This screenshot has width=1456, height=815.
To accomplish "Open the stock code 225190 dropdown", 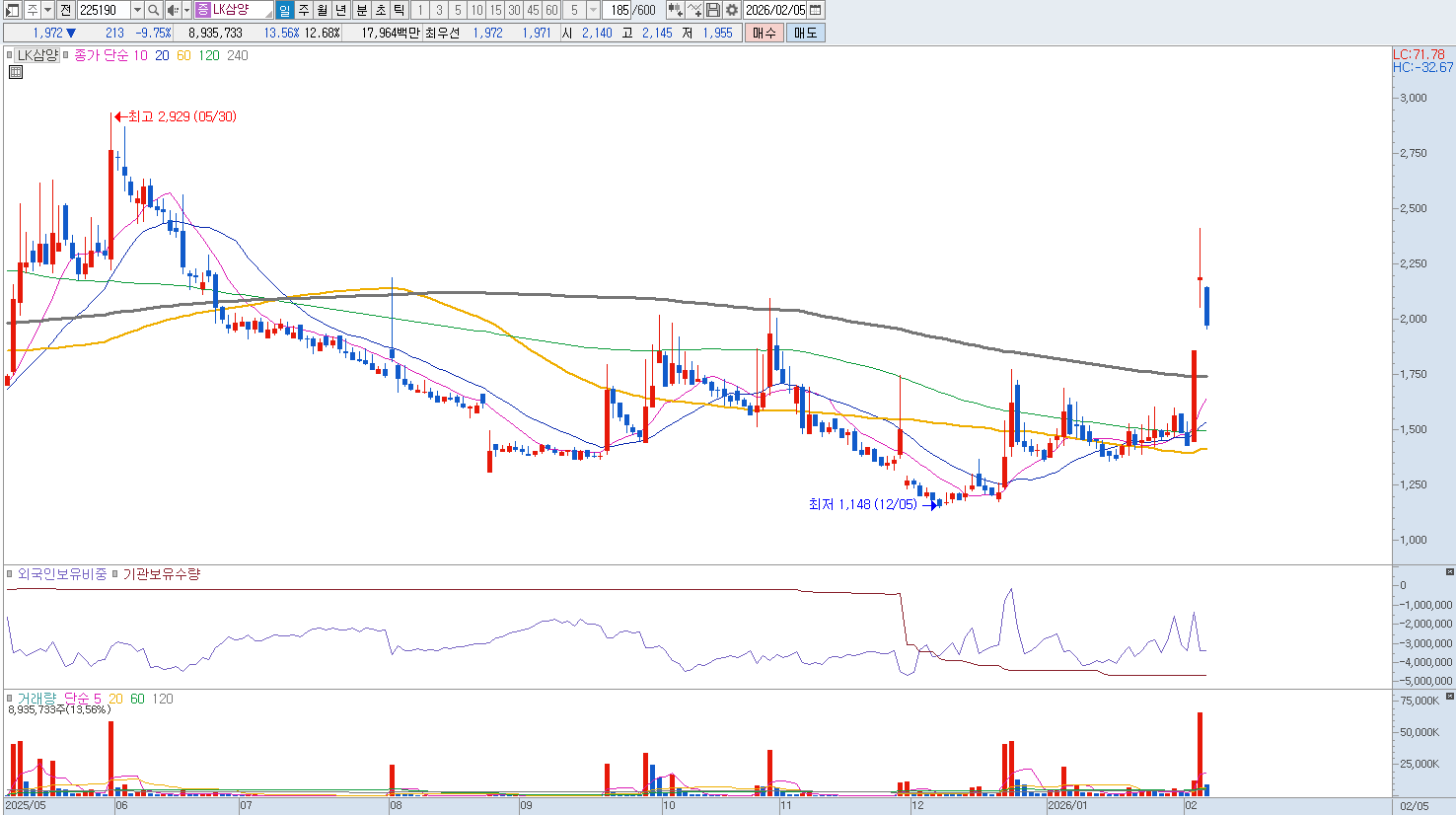I will point(137,10).
